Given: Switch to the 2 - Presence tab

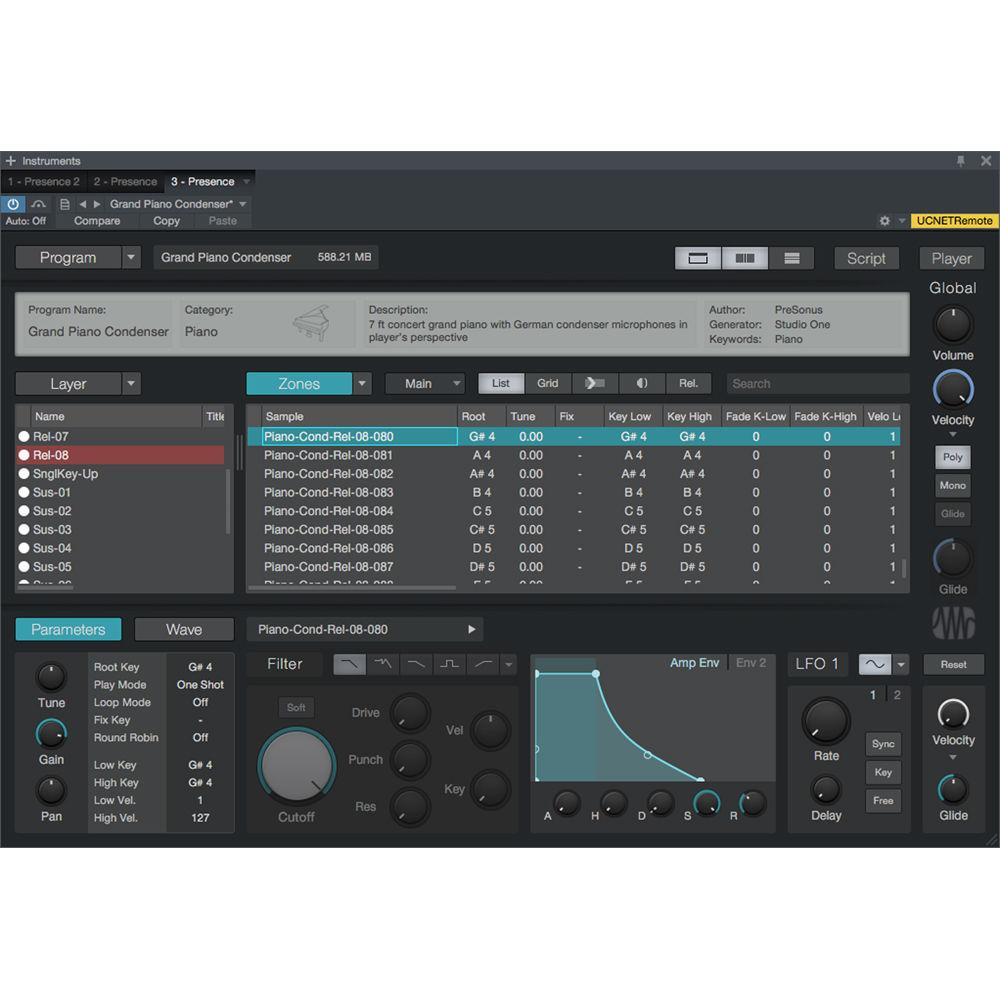Looking at the screenshot, I should click(x=124, y=181).
